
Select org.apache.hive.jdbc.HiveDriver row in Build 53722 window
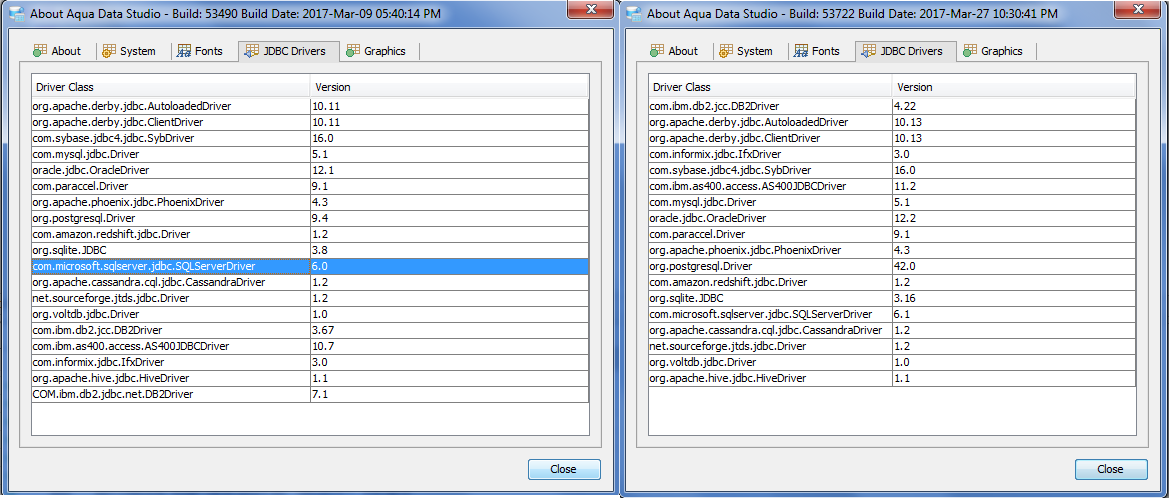point(892,378)
